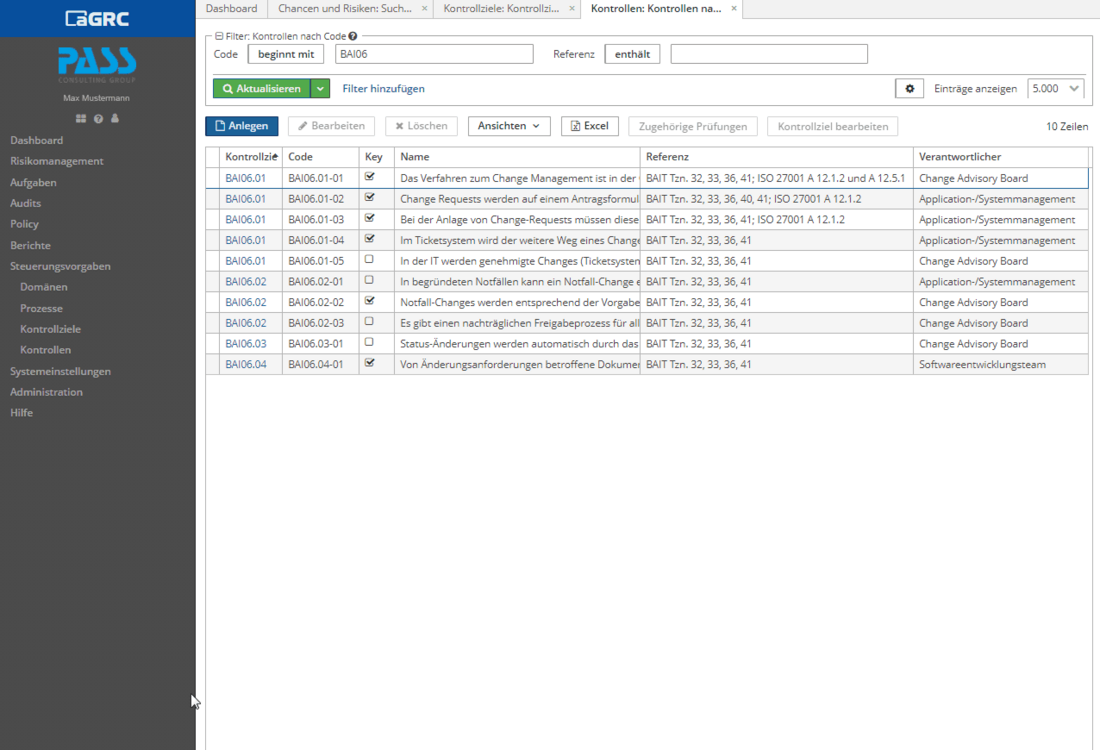Export the table with the Excel button
This screenshot has width=1100, height=750.
[x=589, y=126]
